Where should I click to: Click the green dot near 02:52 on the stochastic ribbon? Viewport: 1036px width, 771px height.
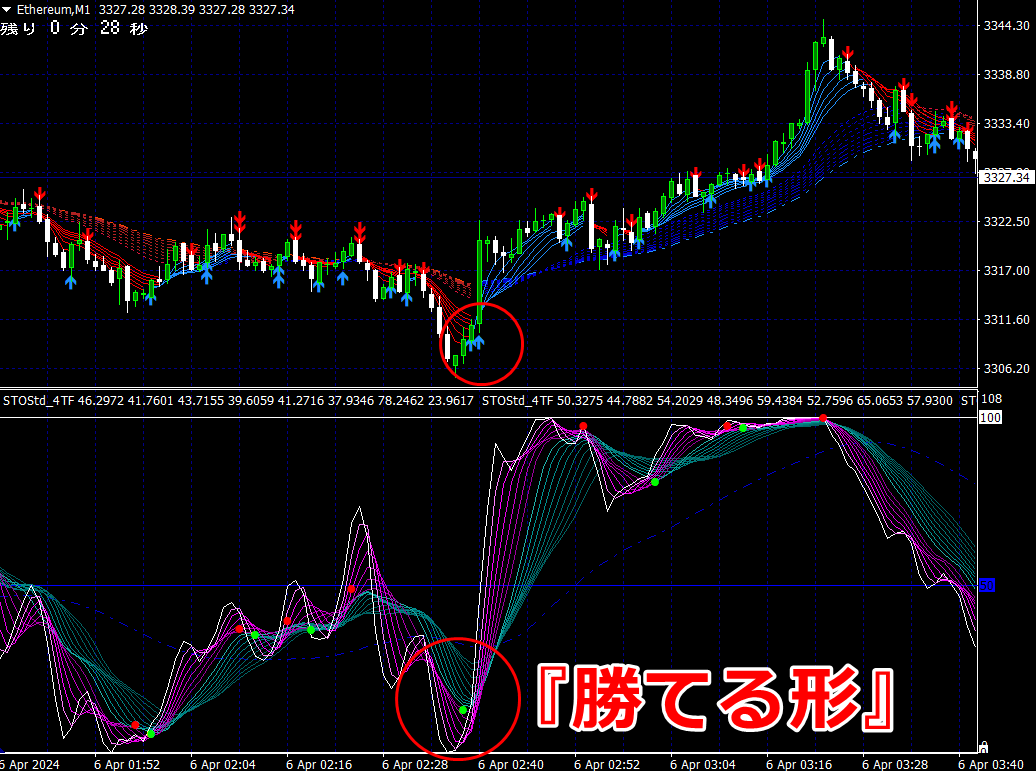click(x=655, y=482)
